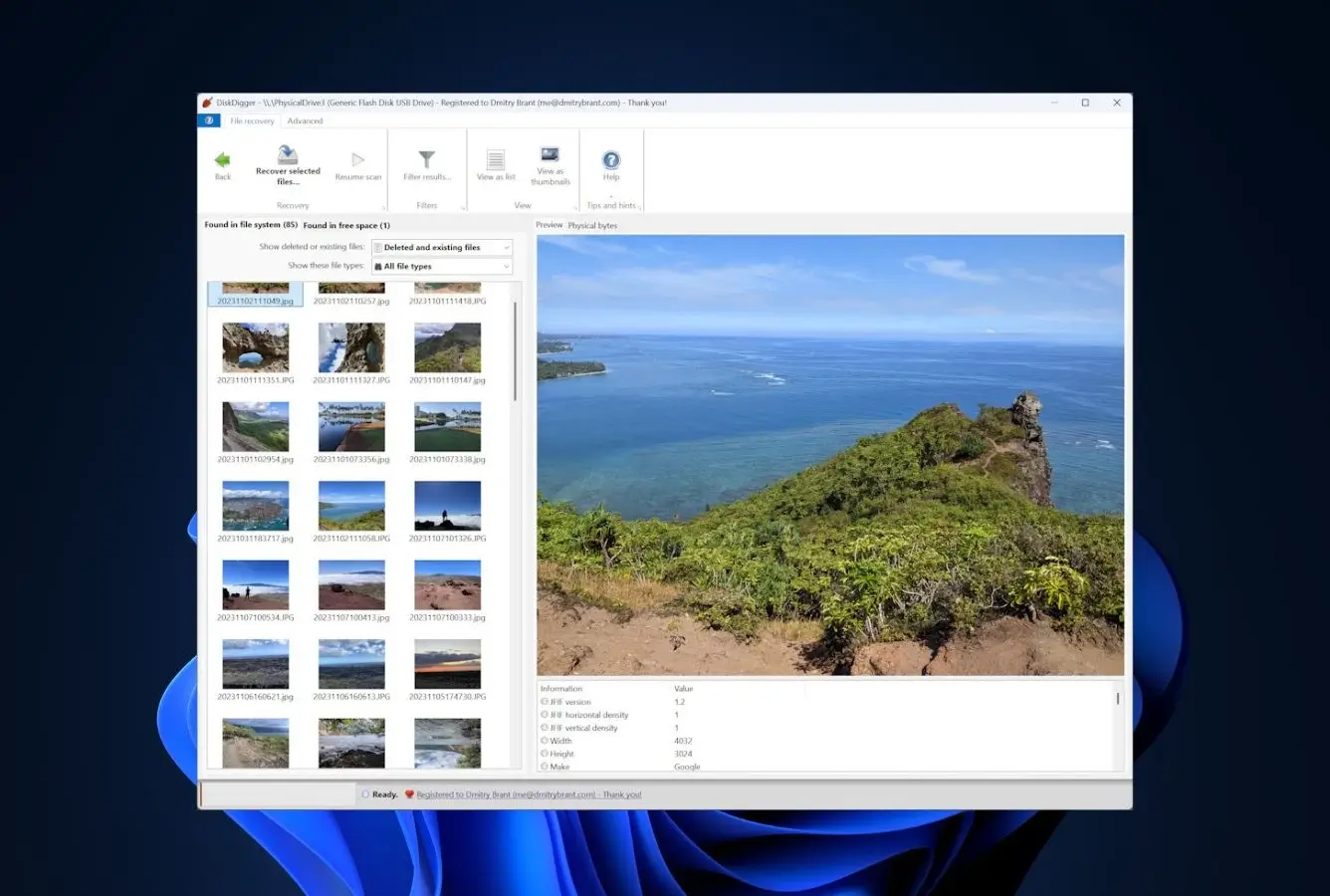Click the icon beside the Width property

click(x=545, y=741)
